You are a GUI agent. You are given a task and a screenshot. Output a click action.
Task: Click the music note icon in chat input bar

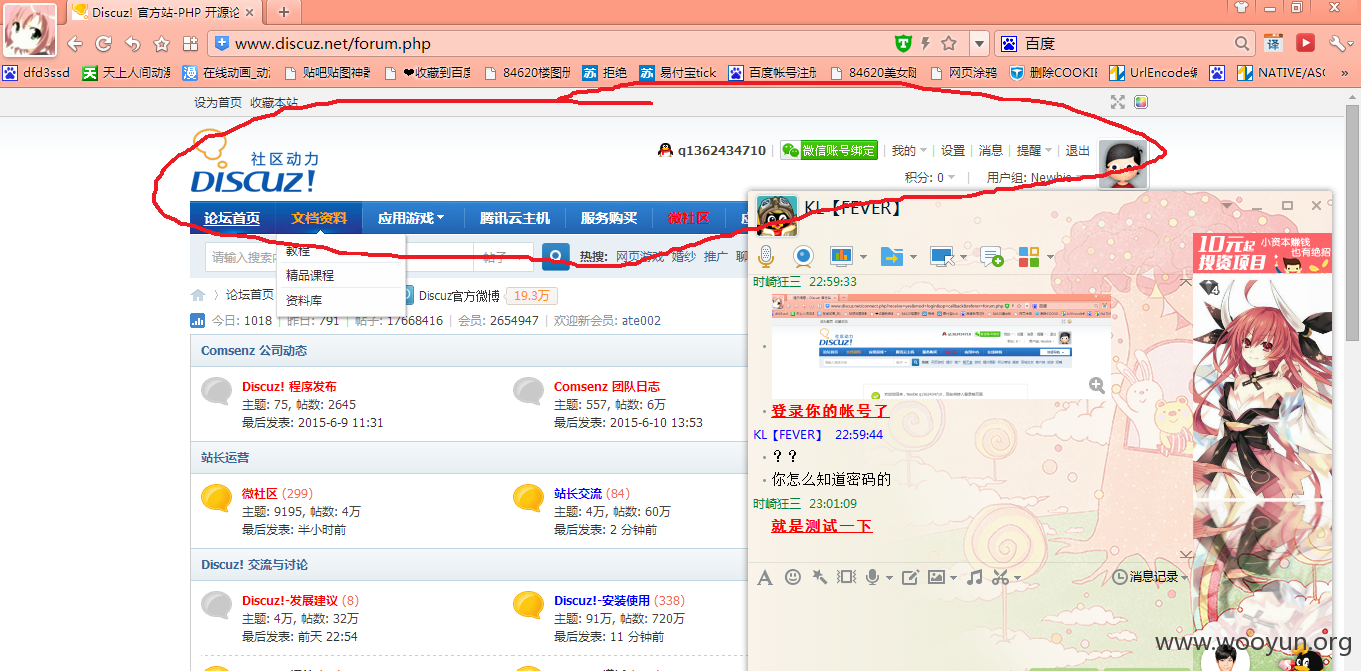pyautogui.click(x=974, y=577)
